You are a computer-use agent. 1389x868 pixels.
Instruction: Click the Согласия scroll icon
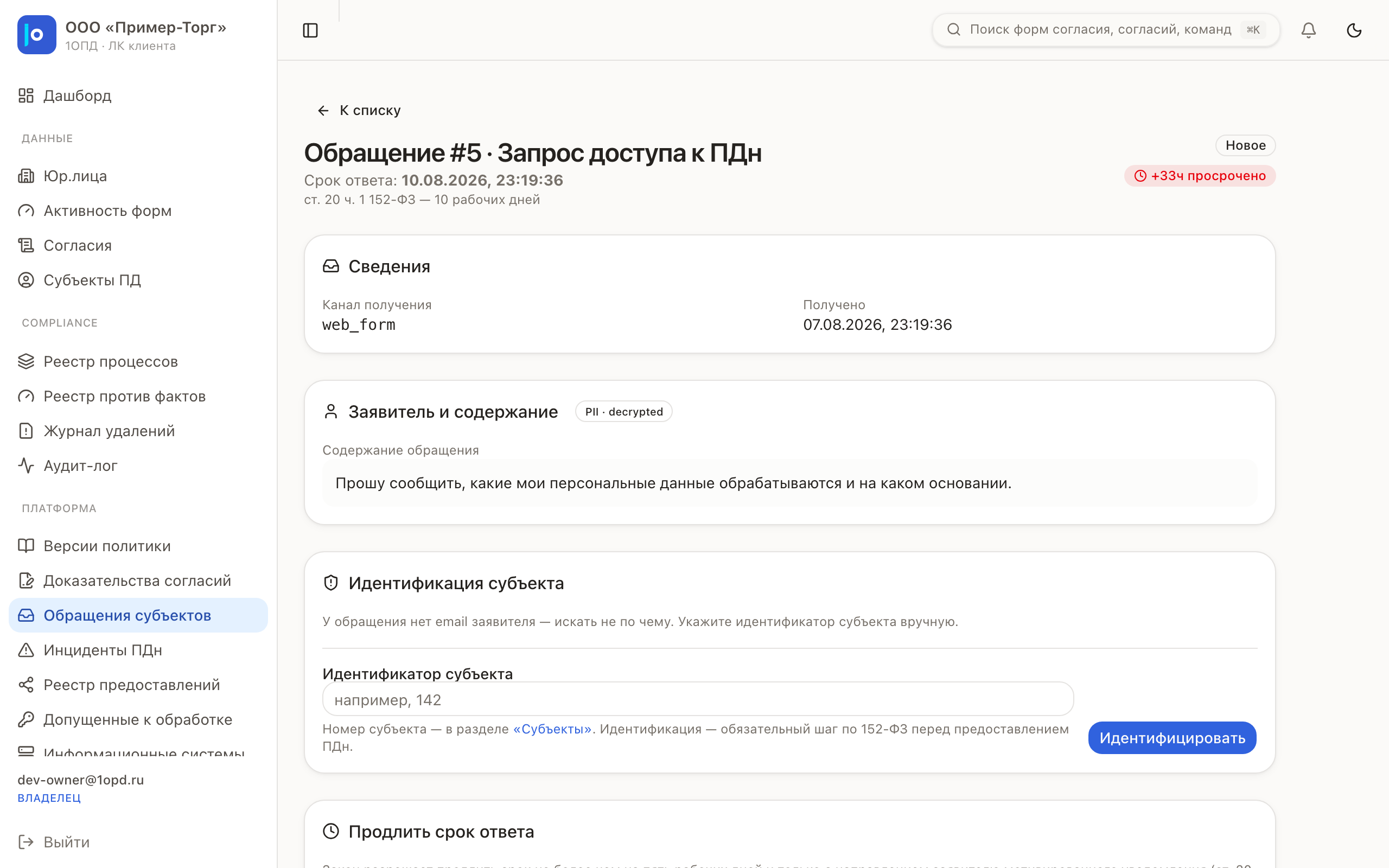(26, 245)
